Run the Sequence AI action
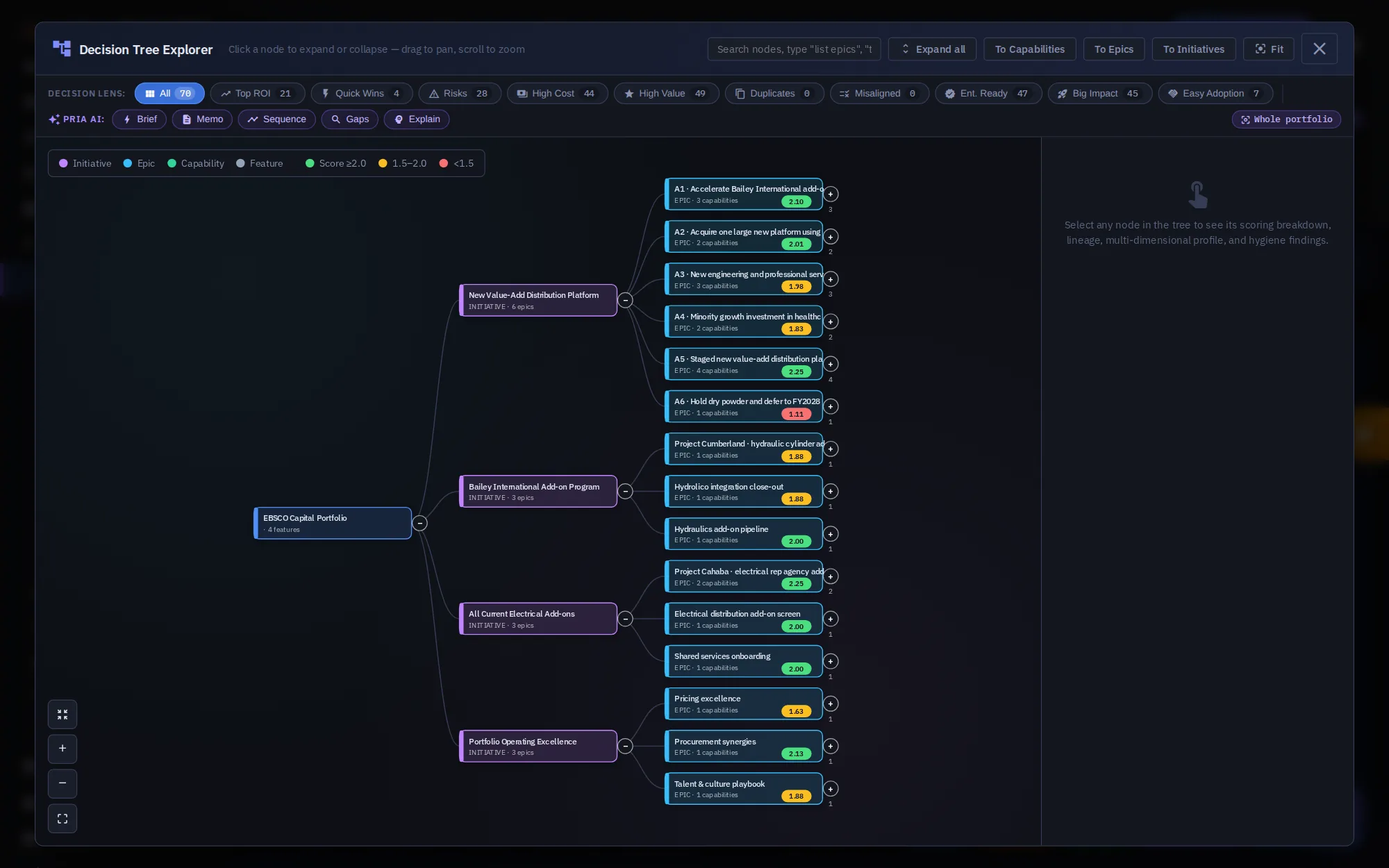Viewport: 1389px width, 868px height. [276, 119]
